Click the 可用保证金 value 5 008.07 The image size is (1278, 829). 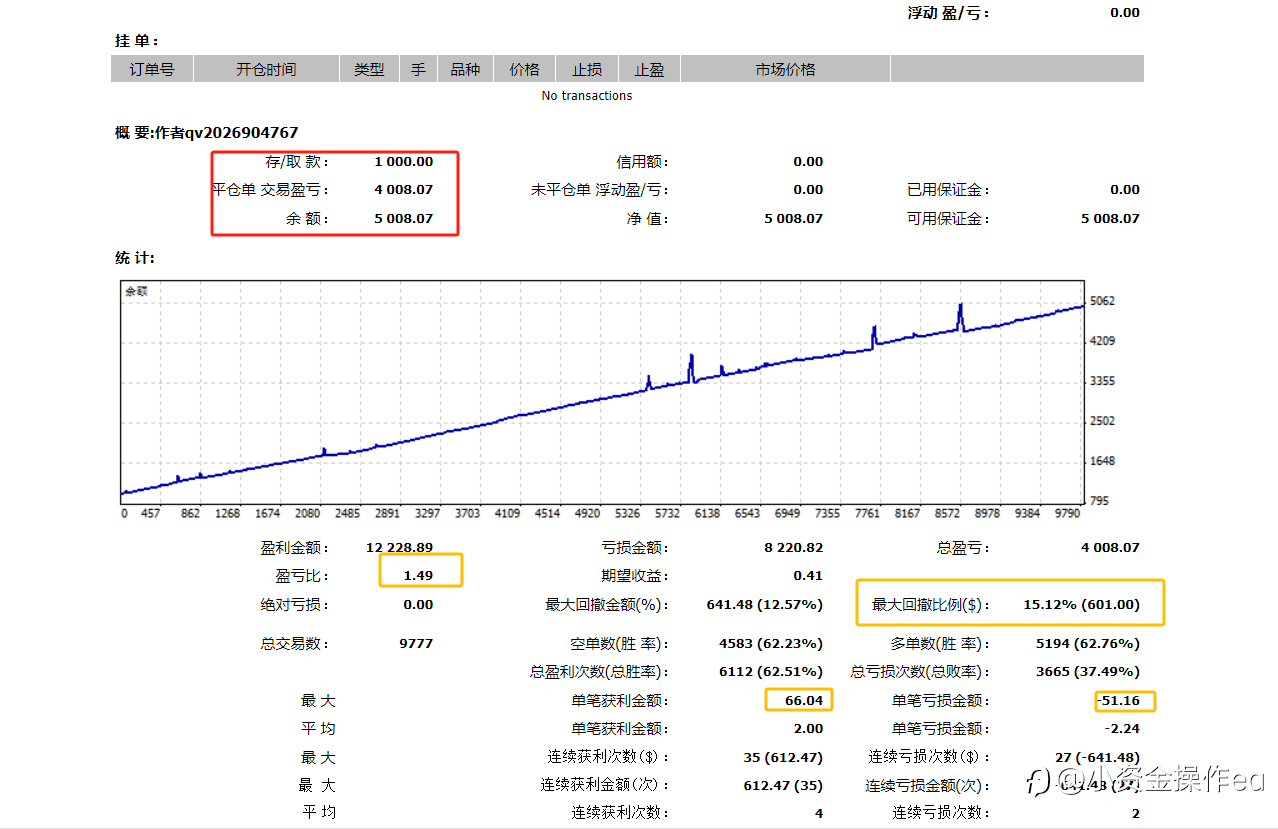point(1110,218)
